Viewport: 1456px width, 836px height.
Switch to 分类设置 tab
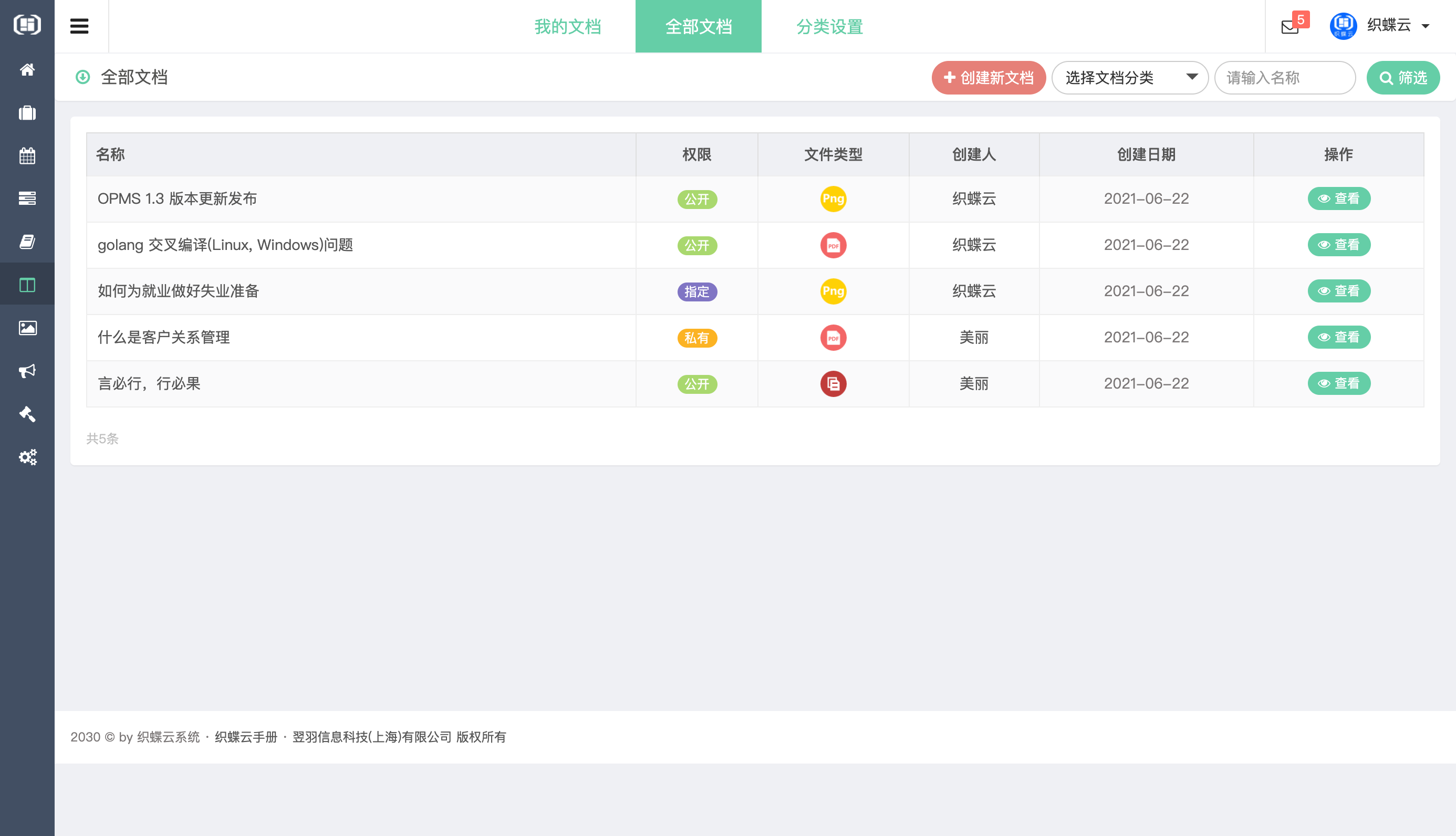(829, 26)
